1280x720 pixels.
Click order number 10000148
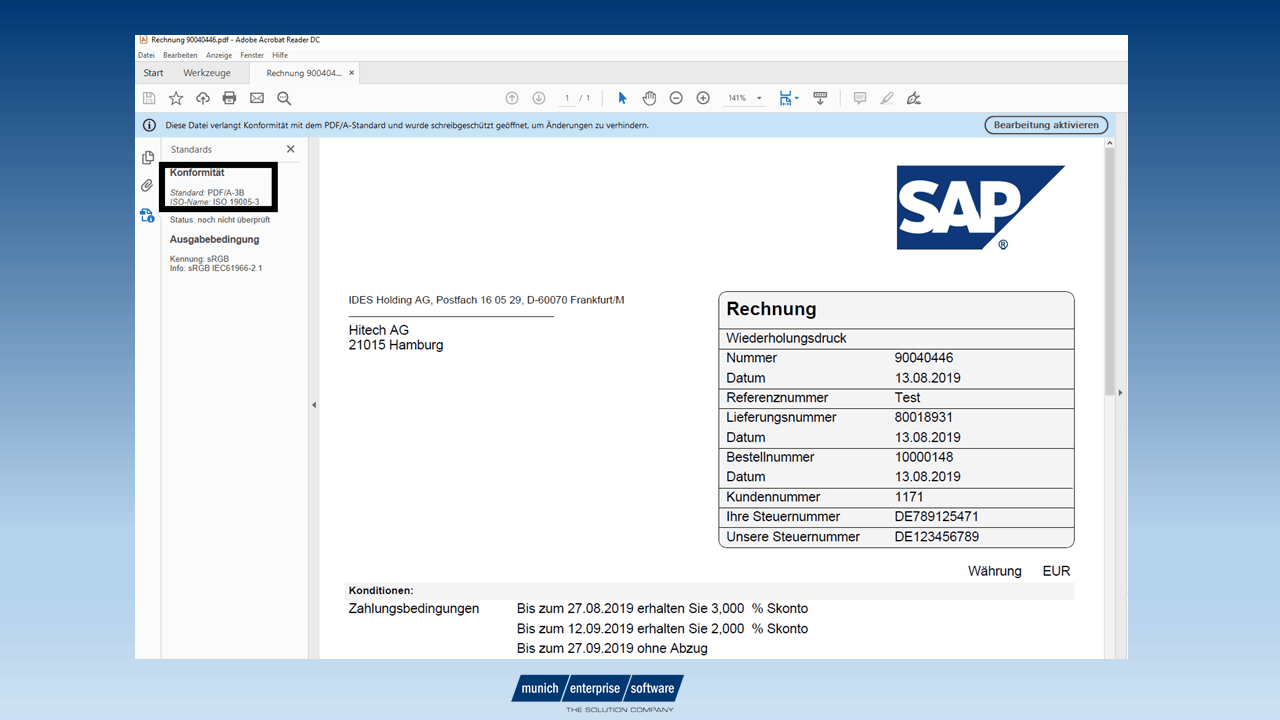pyautogui.click(x=924, y=457)
